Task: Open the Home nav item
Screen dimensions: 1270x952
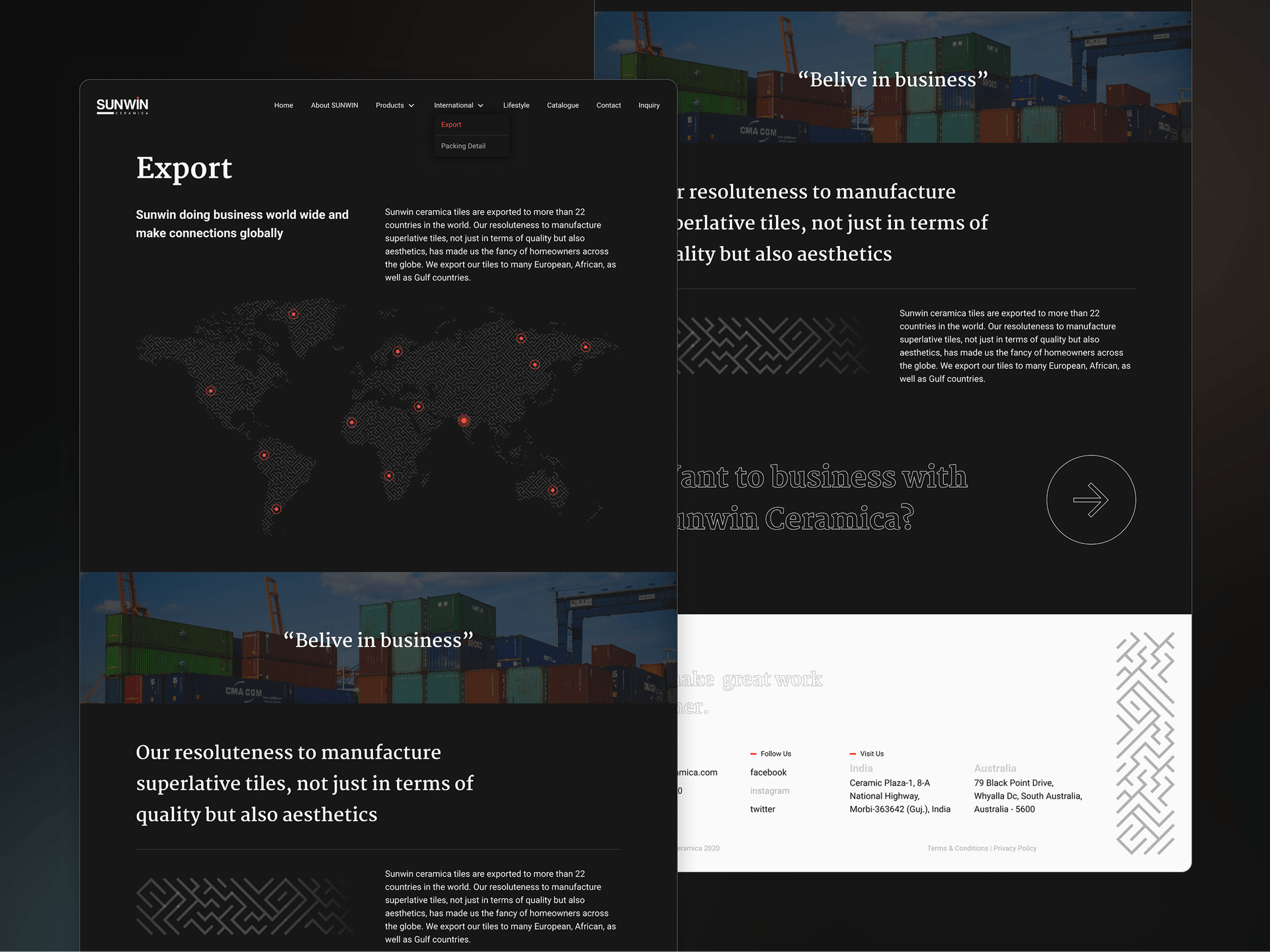Action: [x=284, y=106]
